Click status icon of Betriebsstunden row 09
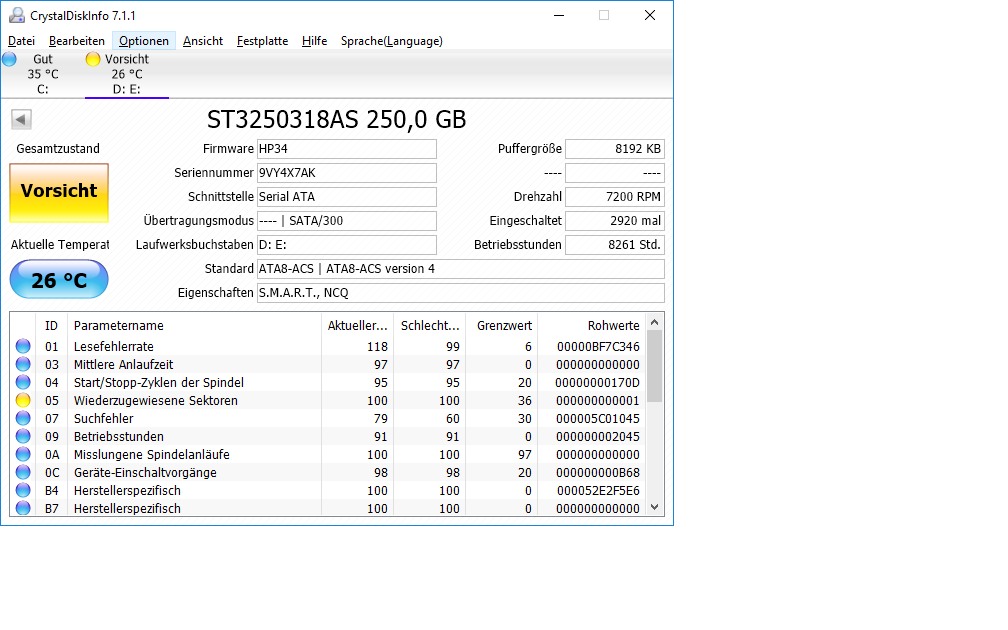The height and width of the screenshot is (630, 1008). pos(23,436)
